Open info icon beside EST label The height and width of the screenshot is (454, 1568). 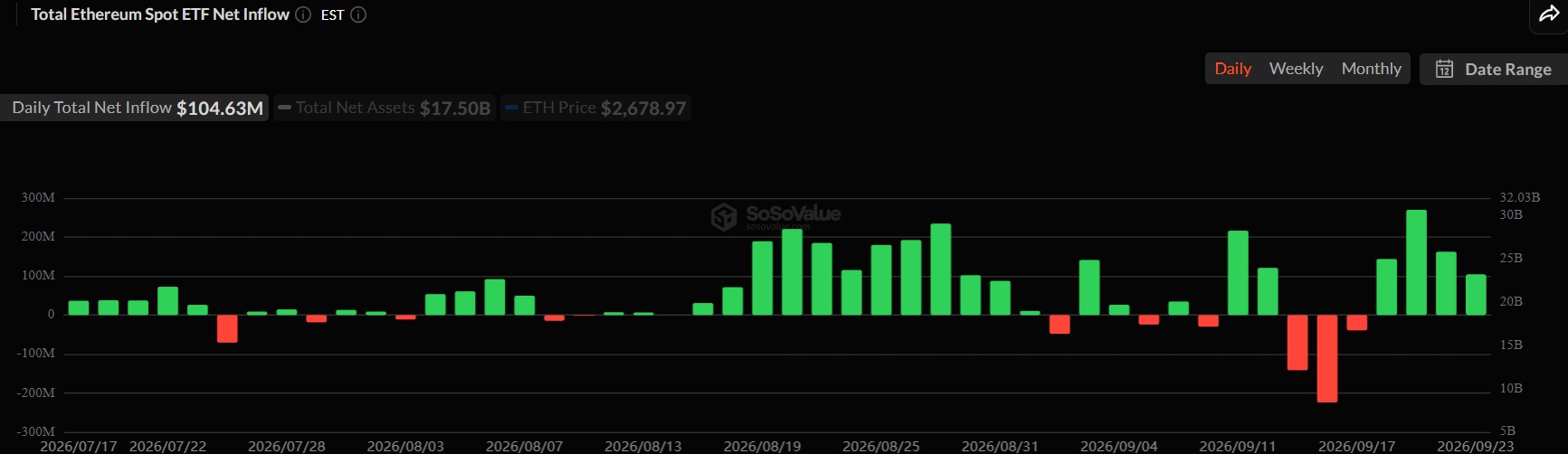pyautogui.click(x=358, y=14)
